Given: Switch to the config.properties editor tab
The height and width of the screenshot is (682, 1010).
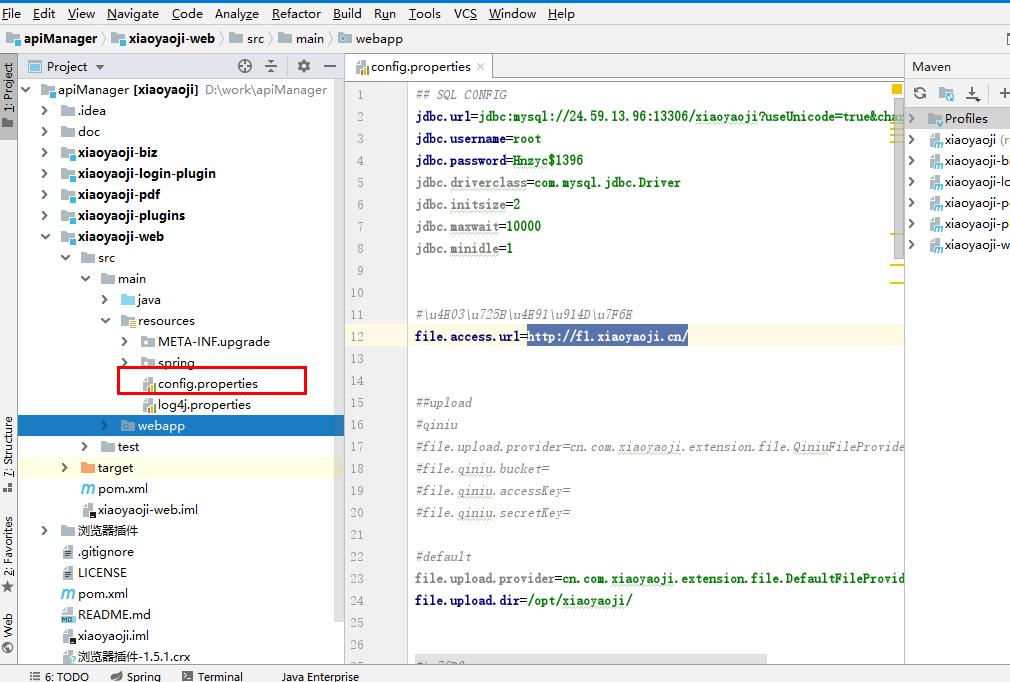Looking at the screenshot, I should (x=421, y=66).
